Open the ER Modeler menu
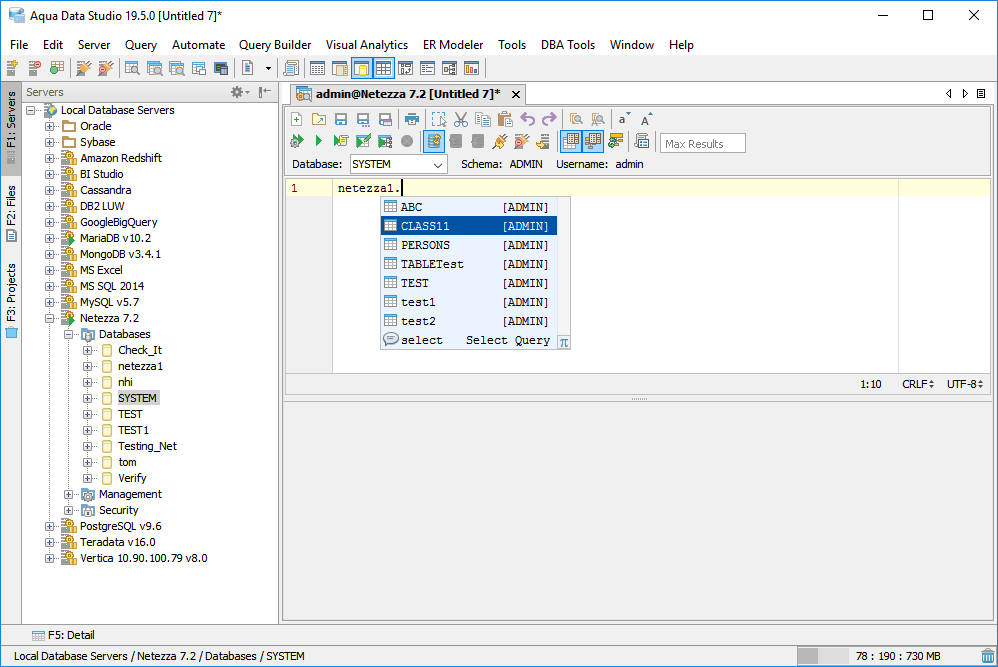998x667 pixels. tap(453, 45)
